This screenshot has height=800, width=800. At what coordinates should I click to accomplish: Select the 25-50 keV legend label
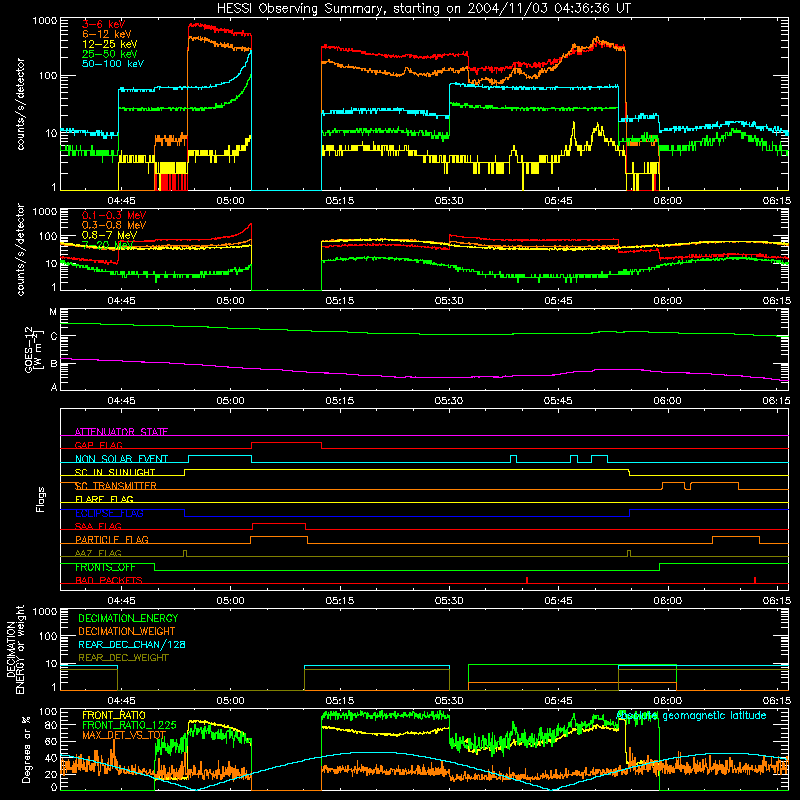[110, 54]
